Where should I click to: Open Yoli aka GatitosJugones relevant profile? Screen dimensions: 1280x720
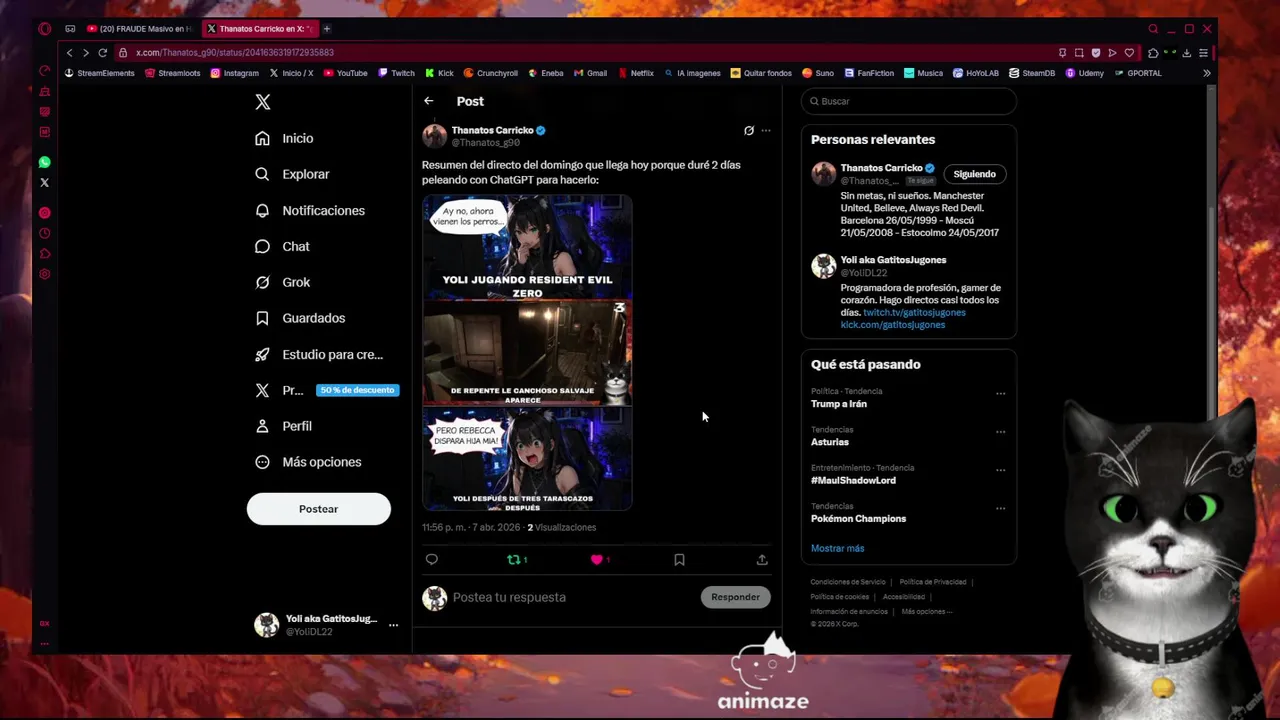(893, 260)
